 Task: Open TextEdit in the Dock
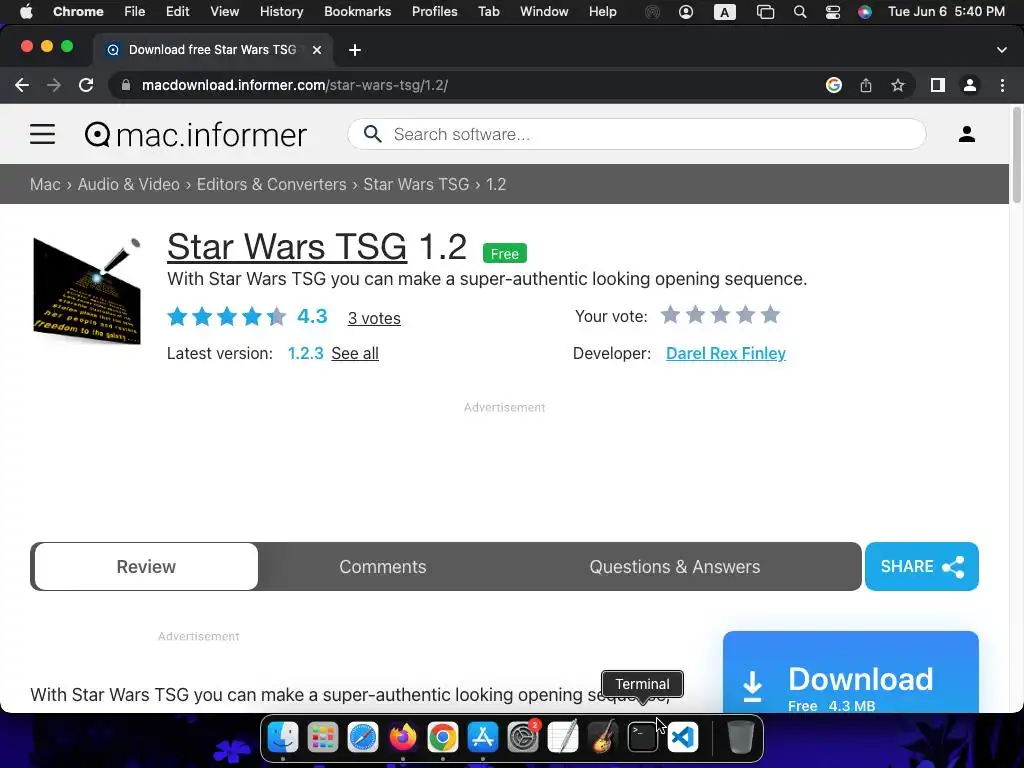click(563, 737)
